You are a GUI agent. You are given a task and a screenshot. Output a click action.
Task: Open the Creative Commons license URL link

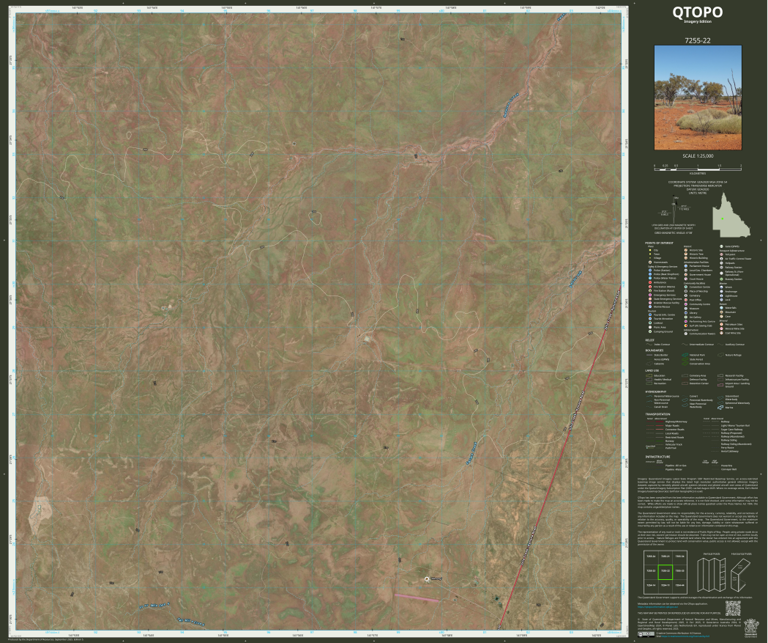(685, 636)
